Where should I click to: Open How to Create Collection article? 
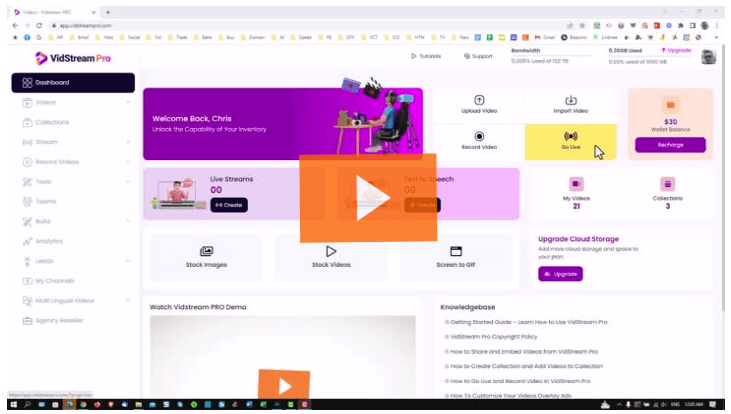click(526, 366)
